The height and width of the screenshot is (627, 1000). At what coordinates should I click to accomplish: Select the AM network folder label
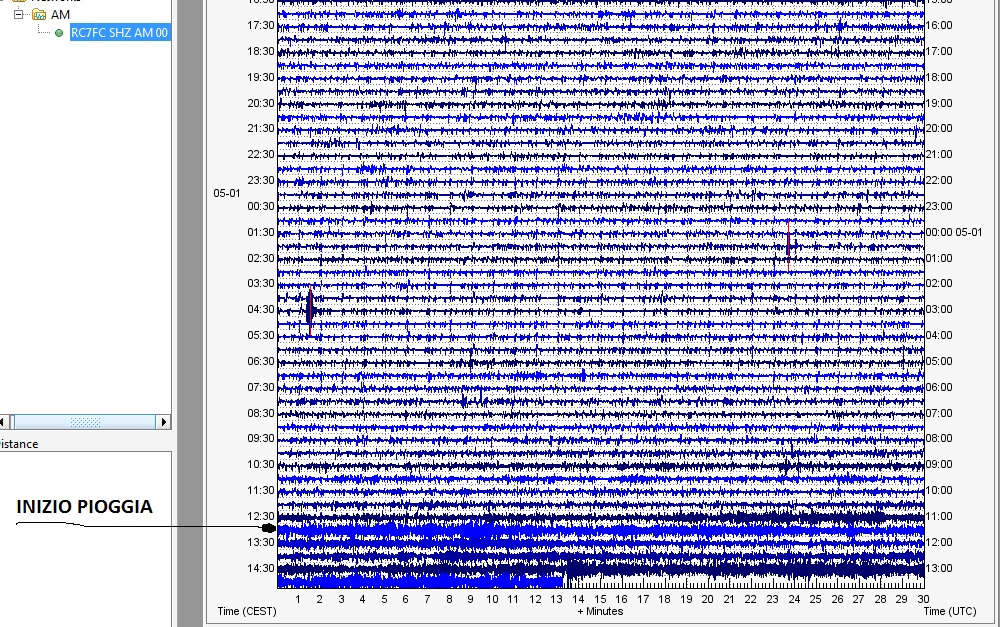tap(61, 14)
